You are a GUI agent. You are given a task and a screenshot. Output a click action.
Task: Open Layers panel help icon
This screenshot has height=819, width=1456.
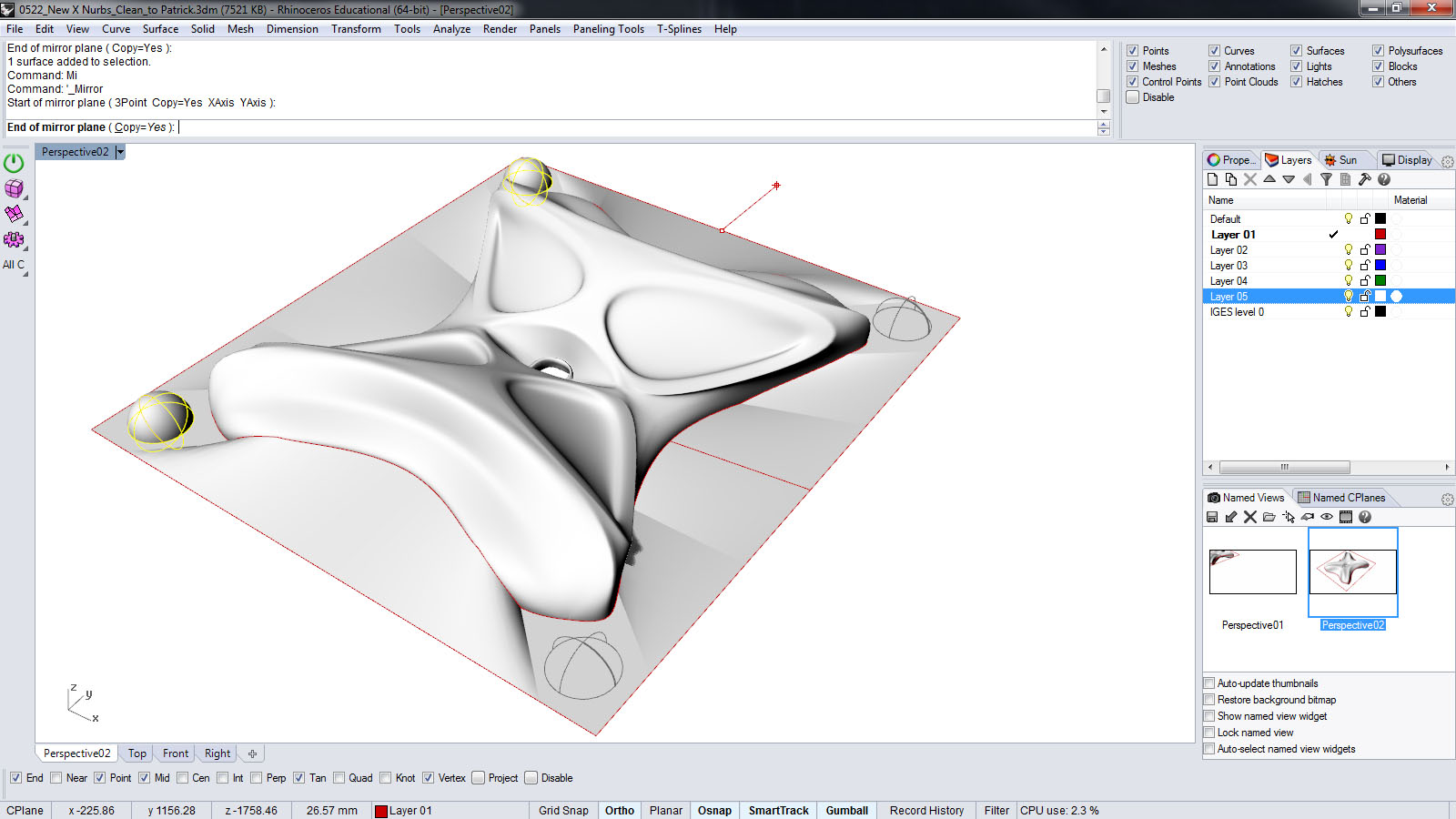[1384, 179]
